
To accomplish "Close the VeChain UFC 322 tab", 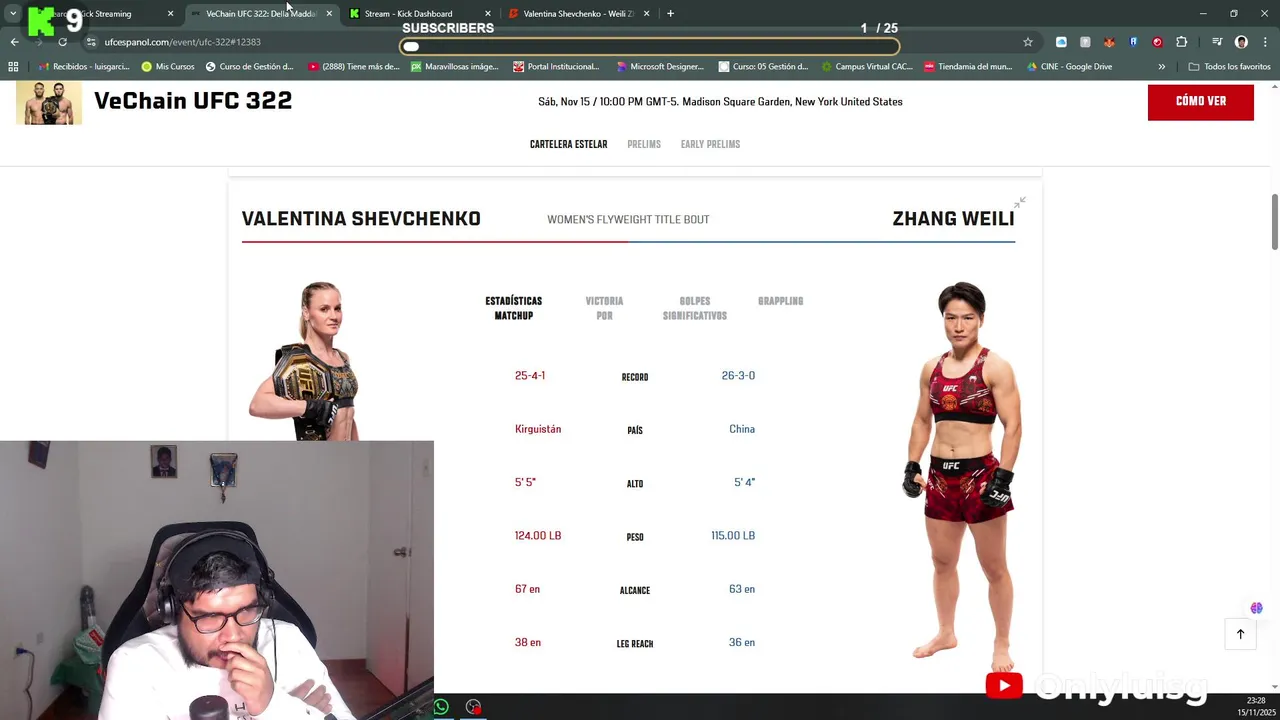I will [329, 14].
